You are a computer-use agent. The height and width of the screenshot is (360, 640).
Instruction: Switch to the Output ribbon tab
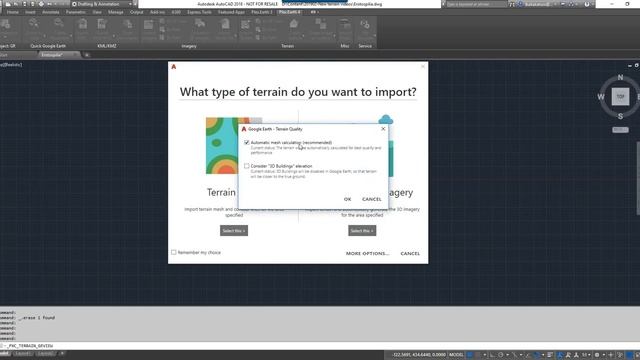click(x=137, y=12)
